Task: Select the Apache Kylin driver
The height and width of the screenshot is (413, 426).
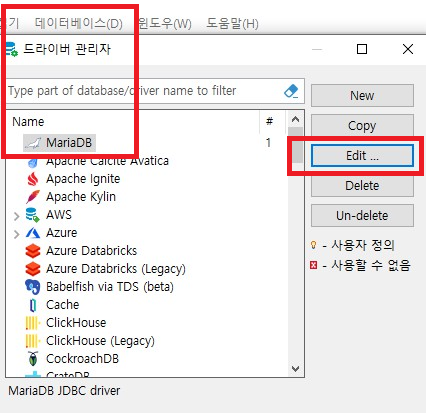Action: (81, 197)
